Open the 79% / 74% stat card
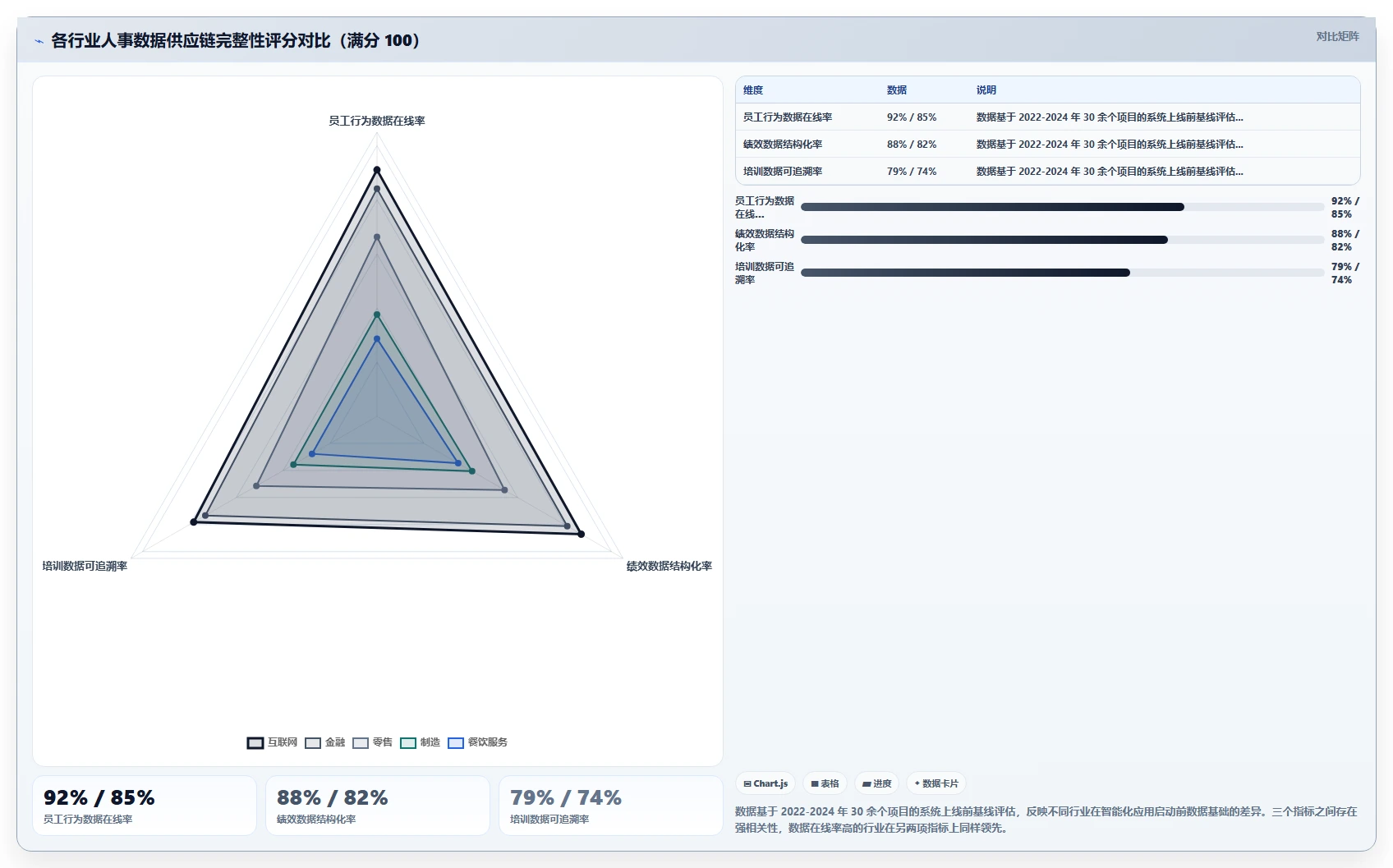 click(x=611, y=806)
